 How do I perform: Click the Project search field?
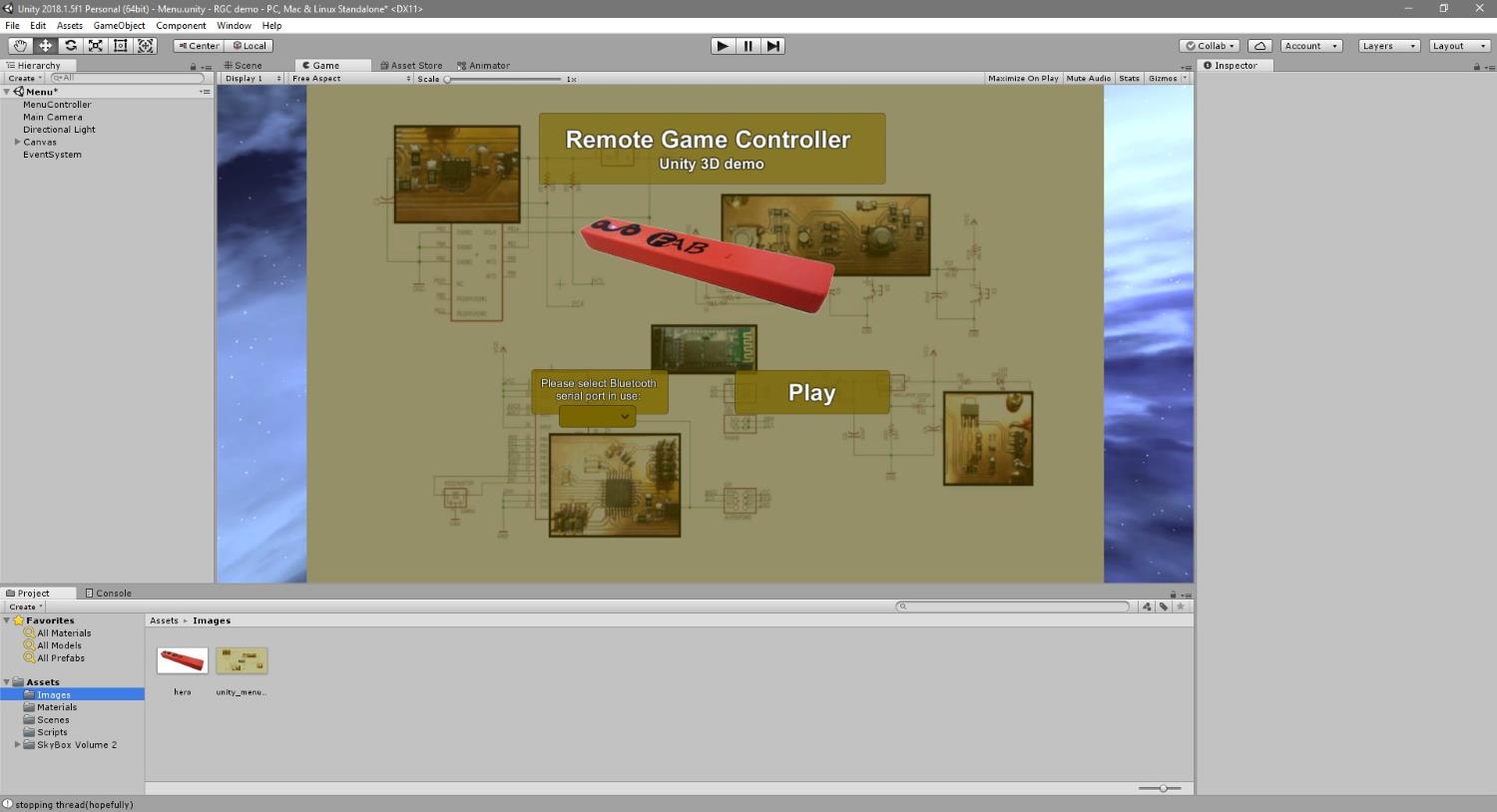(x=1013, y=607)
